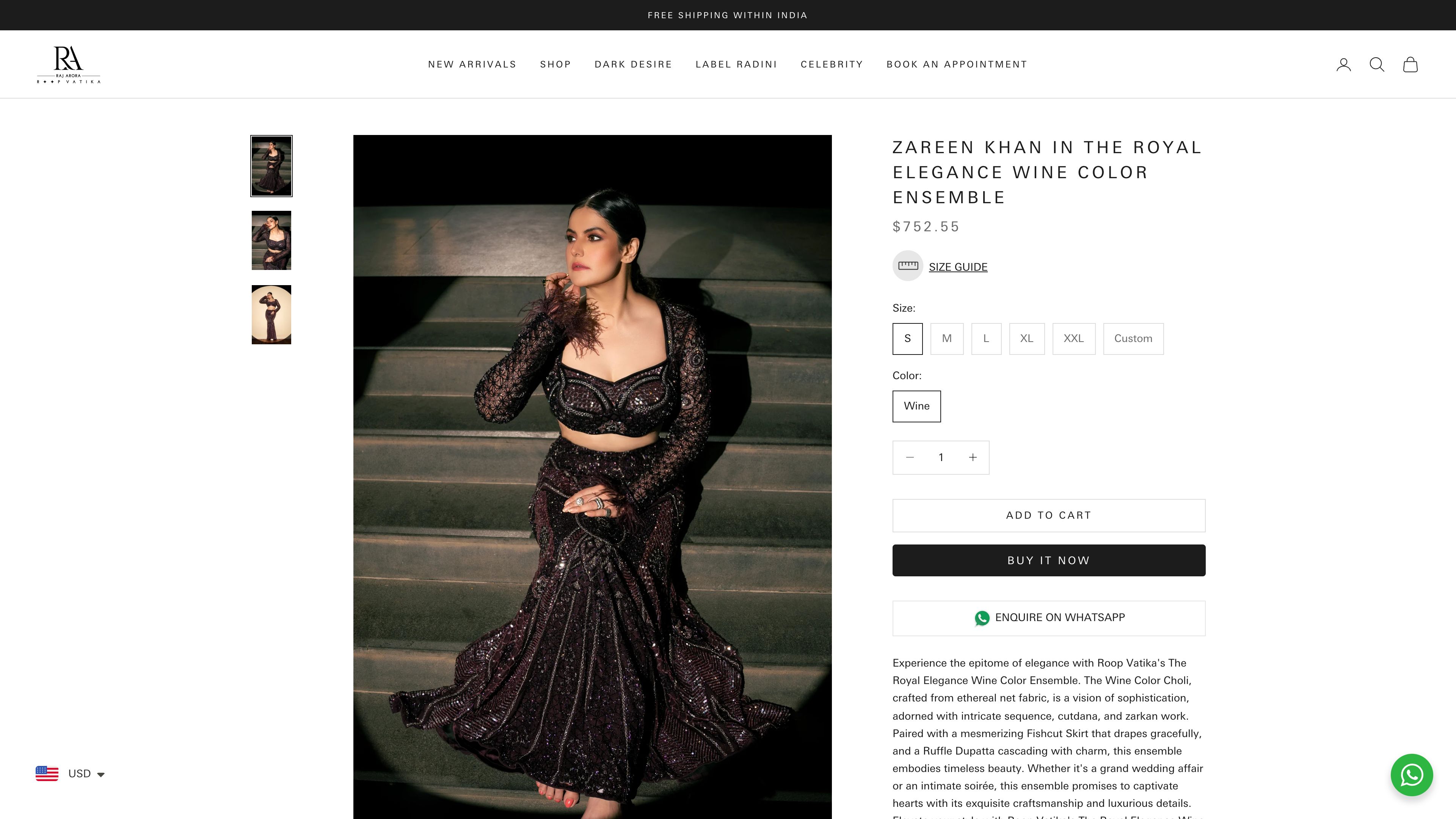1456x819 pixels.
Task: Increase quantity with the plus icon
Action: tap(973, 457)
